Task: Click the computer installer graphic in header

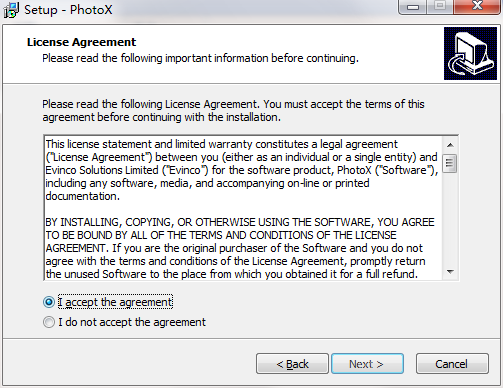Action: point(470,53)
